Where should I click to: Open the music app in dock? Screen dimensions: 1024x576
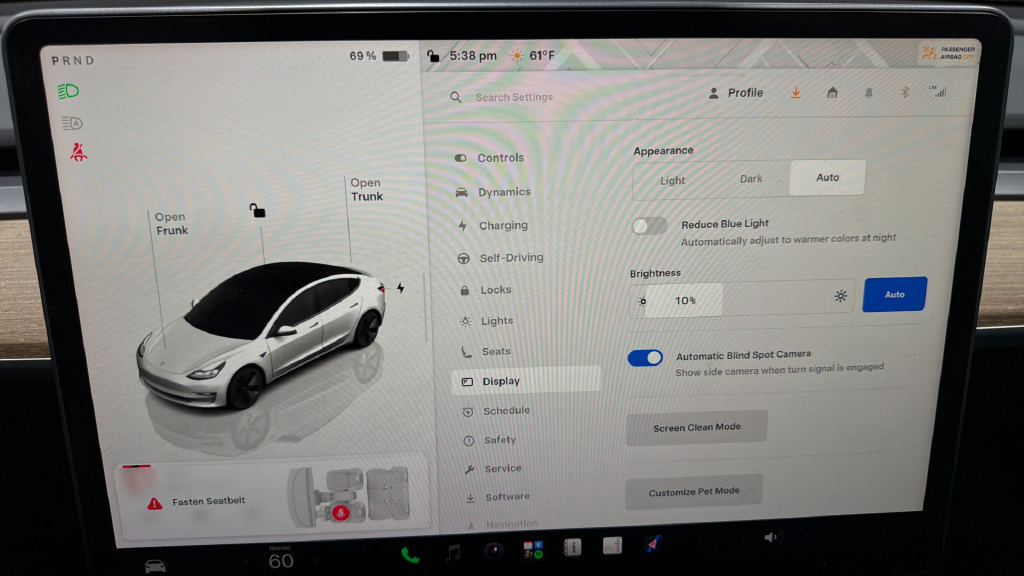point(453,552)
